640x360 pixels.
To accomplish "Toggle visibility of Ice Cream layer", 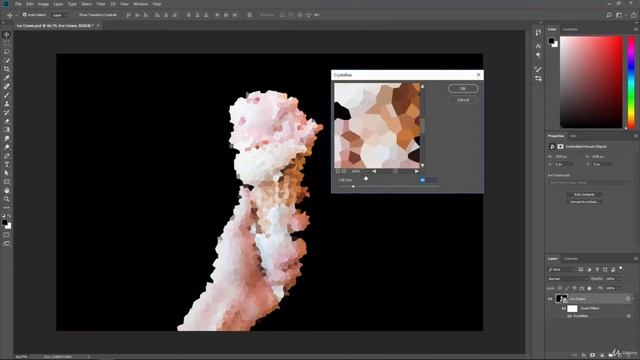I will [550, 299].
